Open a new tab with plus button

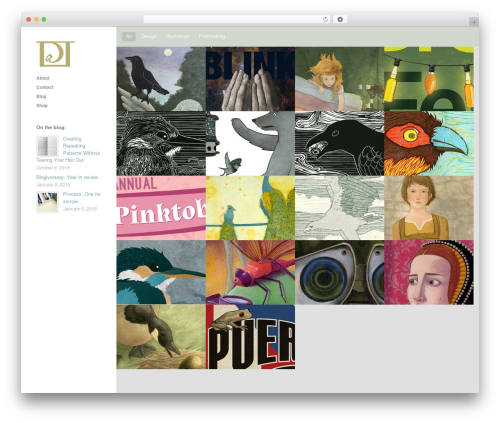coord(474,22)
